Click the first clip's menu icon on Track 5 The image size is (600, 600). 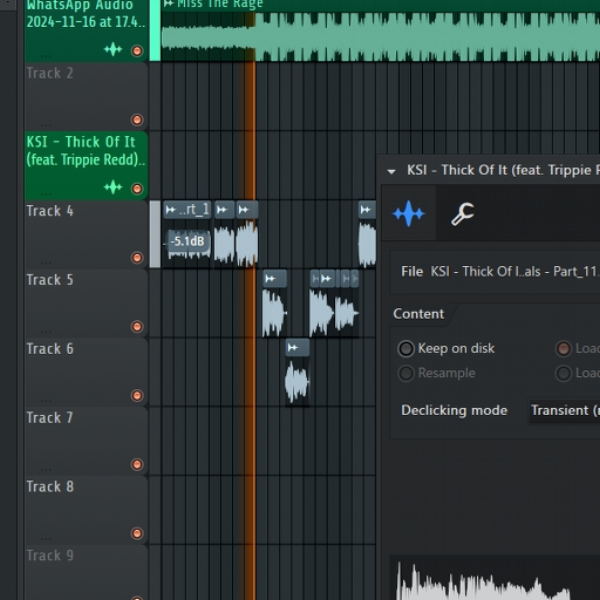coord(270,279)
